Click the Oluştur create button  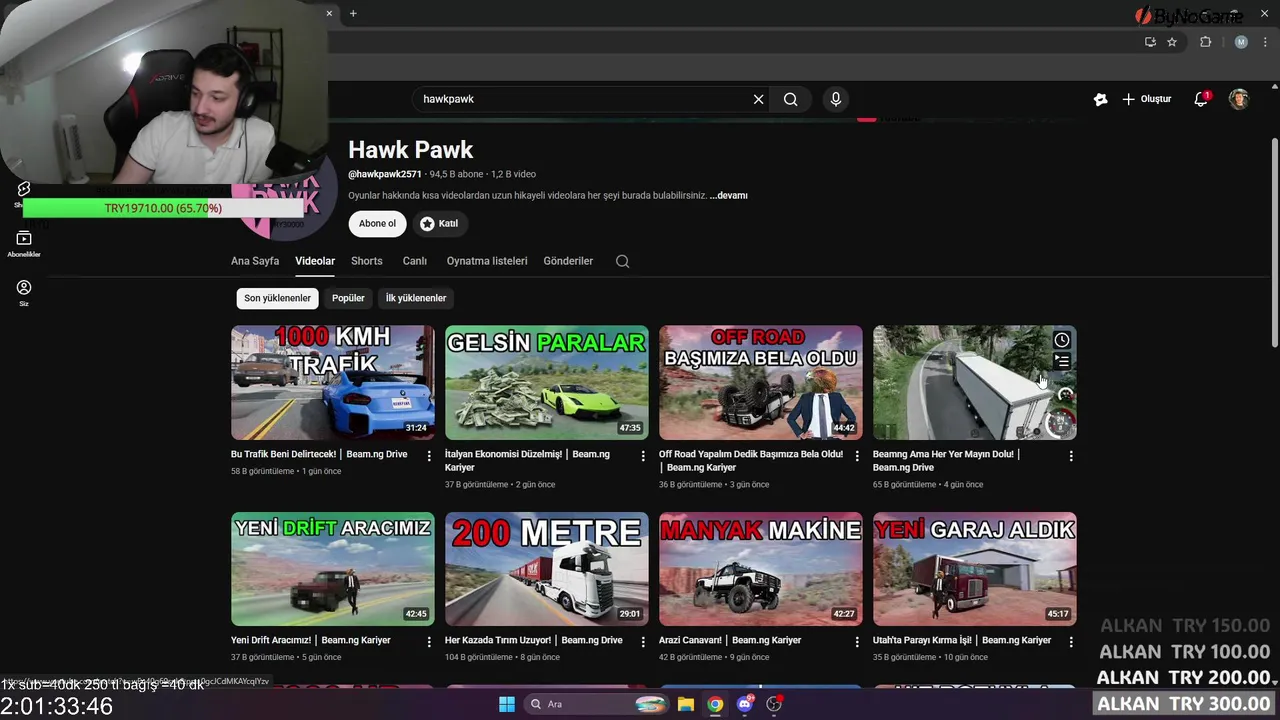pos(1147,99)
